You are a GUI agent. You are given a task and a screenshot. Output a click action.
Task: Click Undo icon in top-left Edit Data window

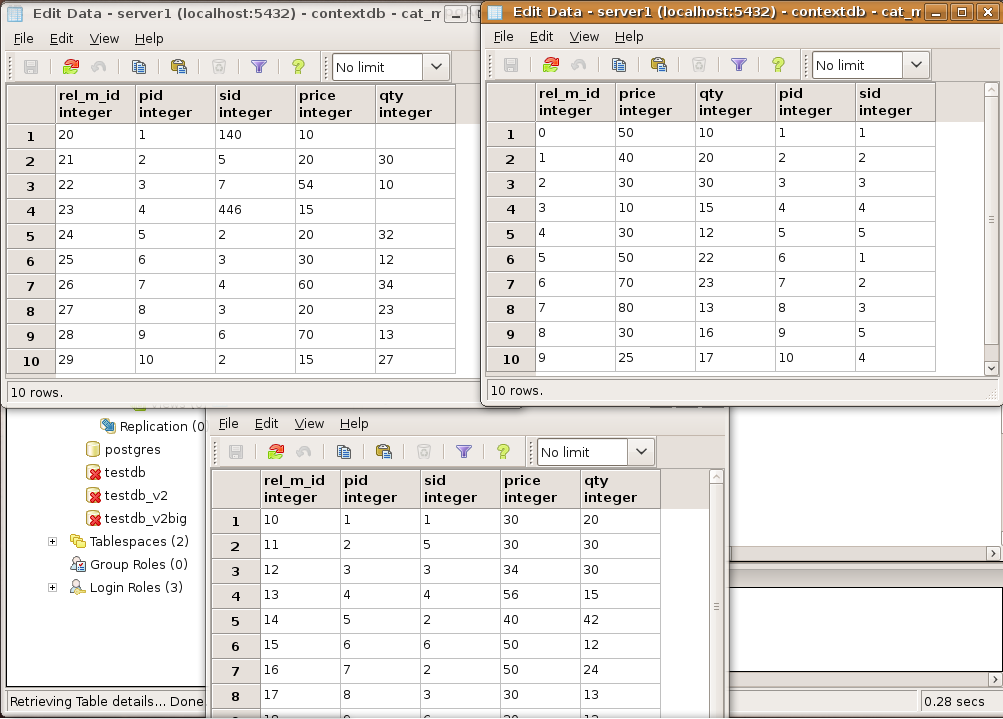click(99, 67)
